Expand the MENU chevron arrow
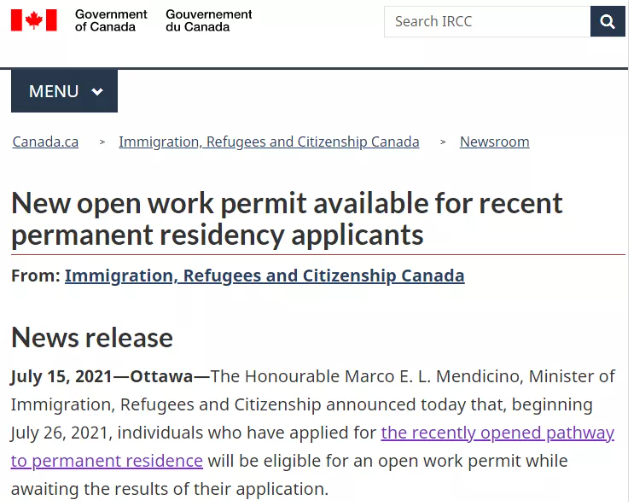This screenshot has width=629, height=502. pyautogui.click(x=97, y=92)
